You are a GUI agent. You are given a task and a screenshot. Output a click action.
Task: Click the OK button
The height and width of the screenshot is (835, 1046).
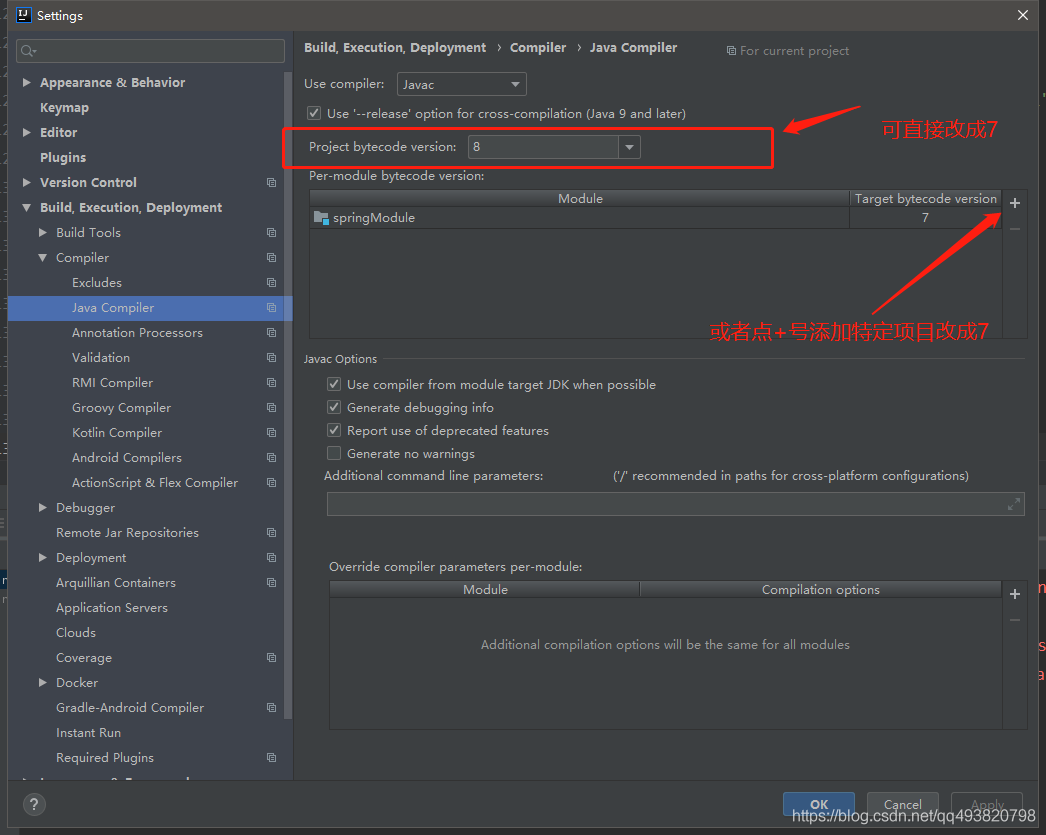point(818,804)
